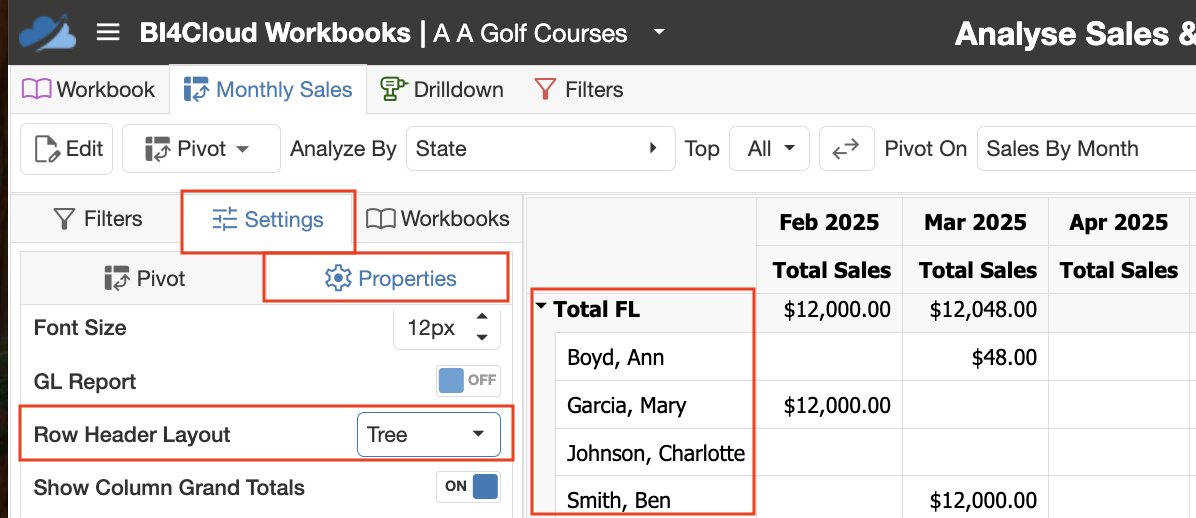Click the Mar 2025 column header

(976, 222)
